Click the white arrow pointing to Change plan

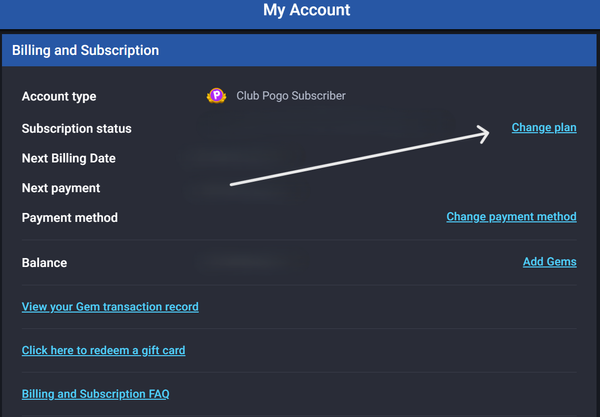(360, 158)
